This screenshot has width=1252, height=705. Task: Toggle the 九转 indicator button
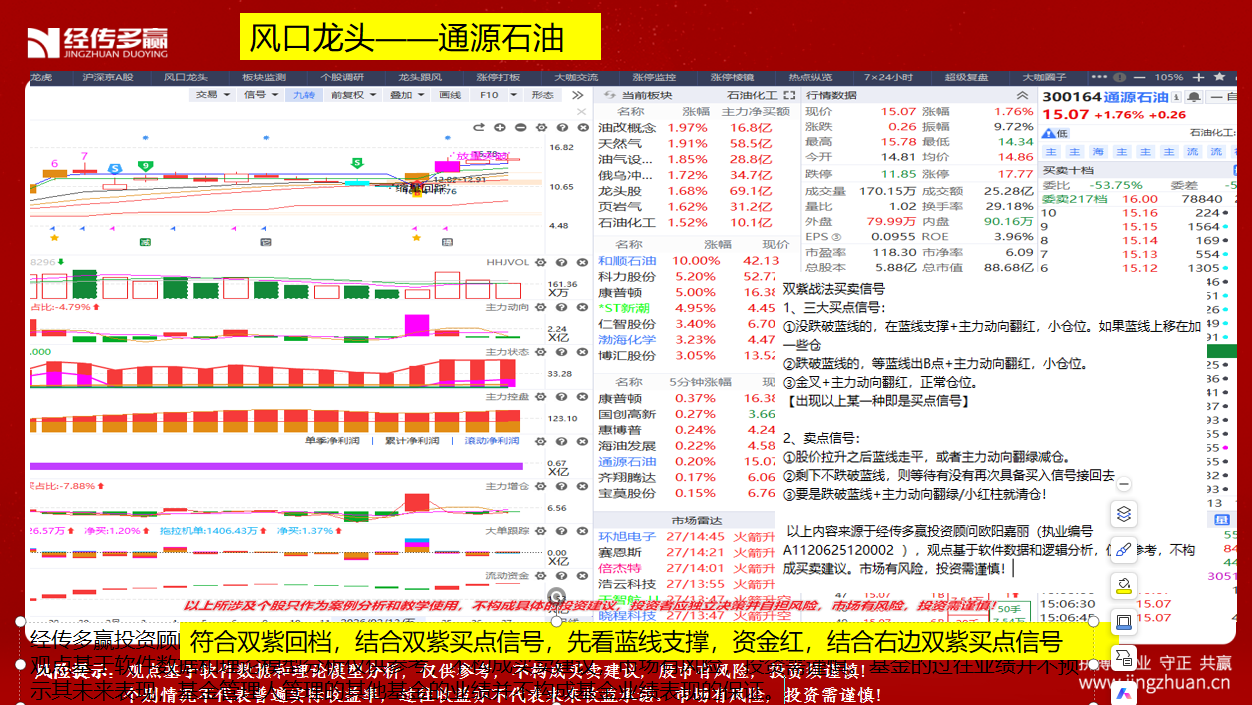click(303, 95)
